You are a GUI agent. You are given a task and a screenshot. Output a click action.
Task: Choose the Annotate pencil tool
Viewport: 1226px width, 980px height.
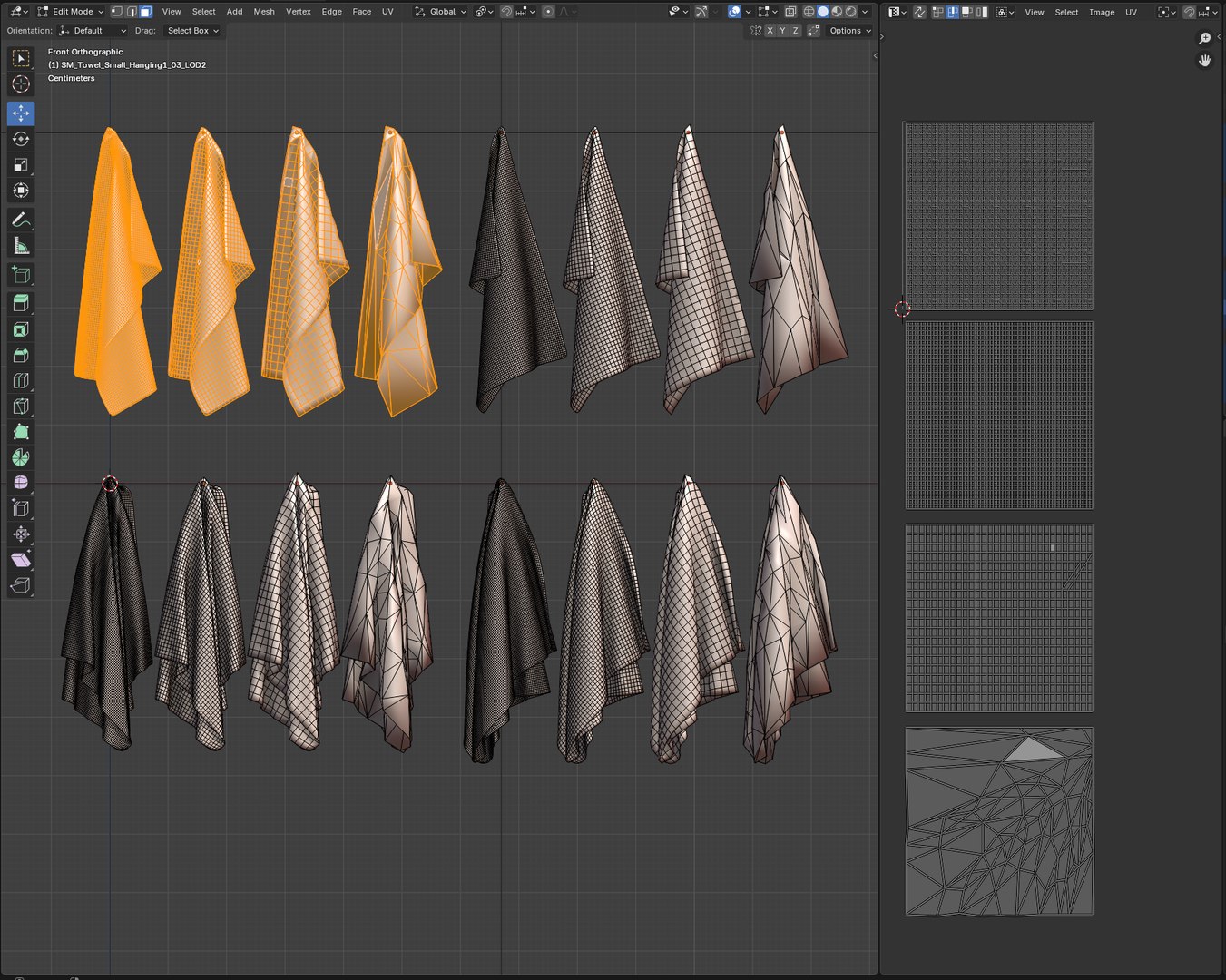[x=21, y=220]
